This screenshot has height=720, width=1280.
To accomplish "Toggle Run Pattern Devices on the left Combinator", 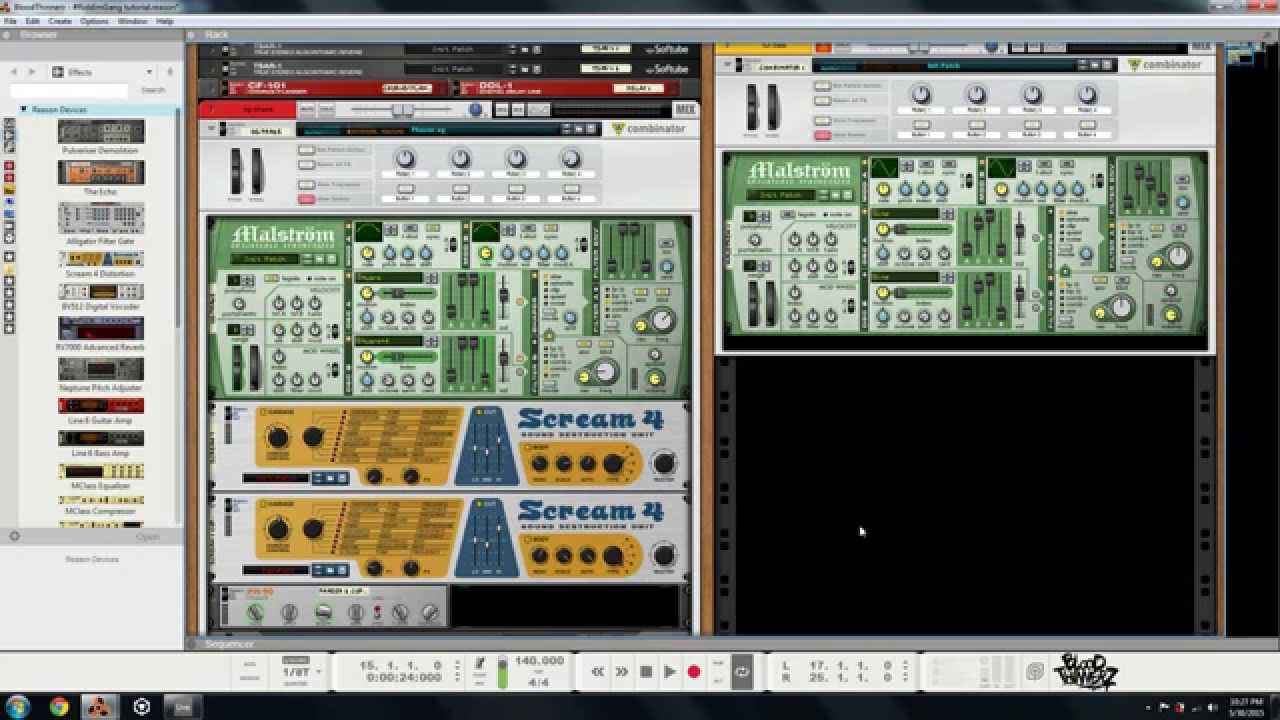I will 306,150.
